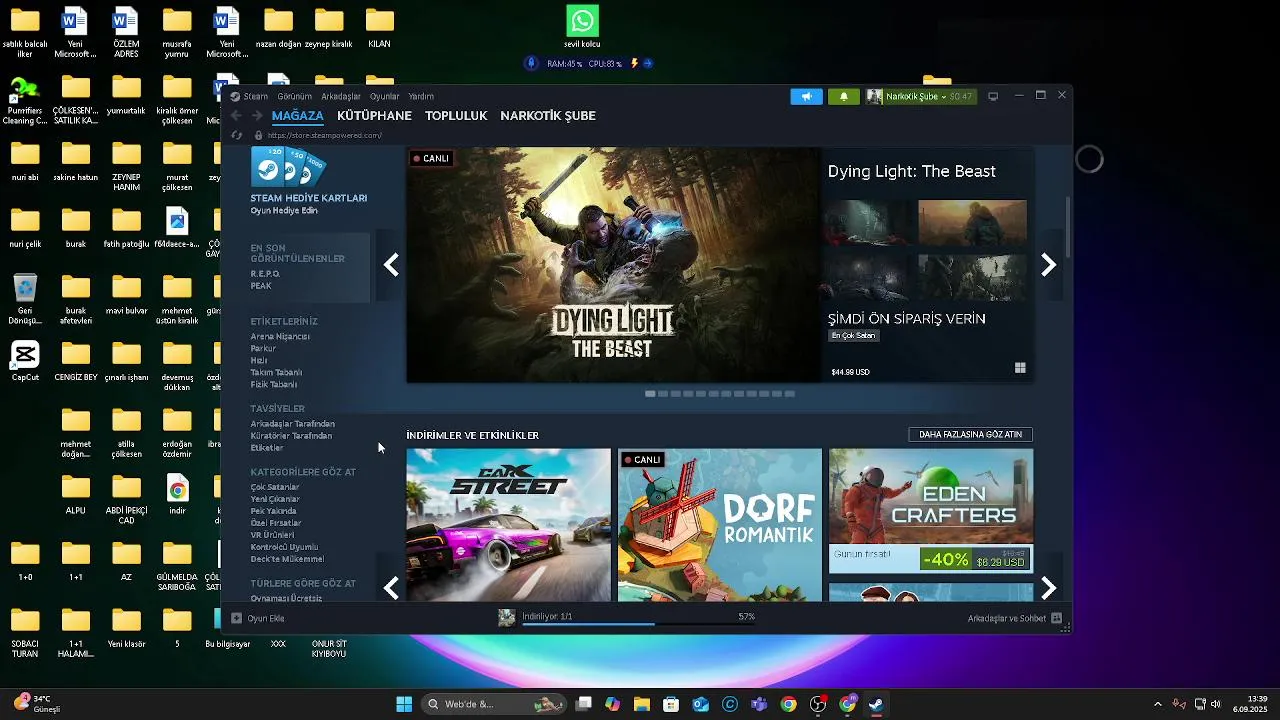Screen dimensions: 1280x720
Task: Click the plus icon next to Oyun Ekle
Action: coord(237,618)
